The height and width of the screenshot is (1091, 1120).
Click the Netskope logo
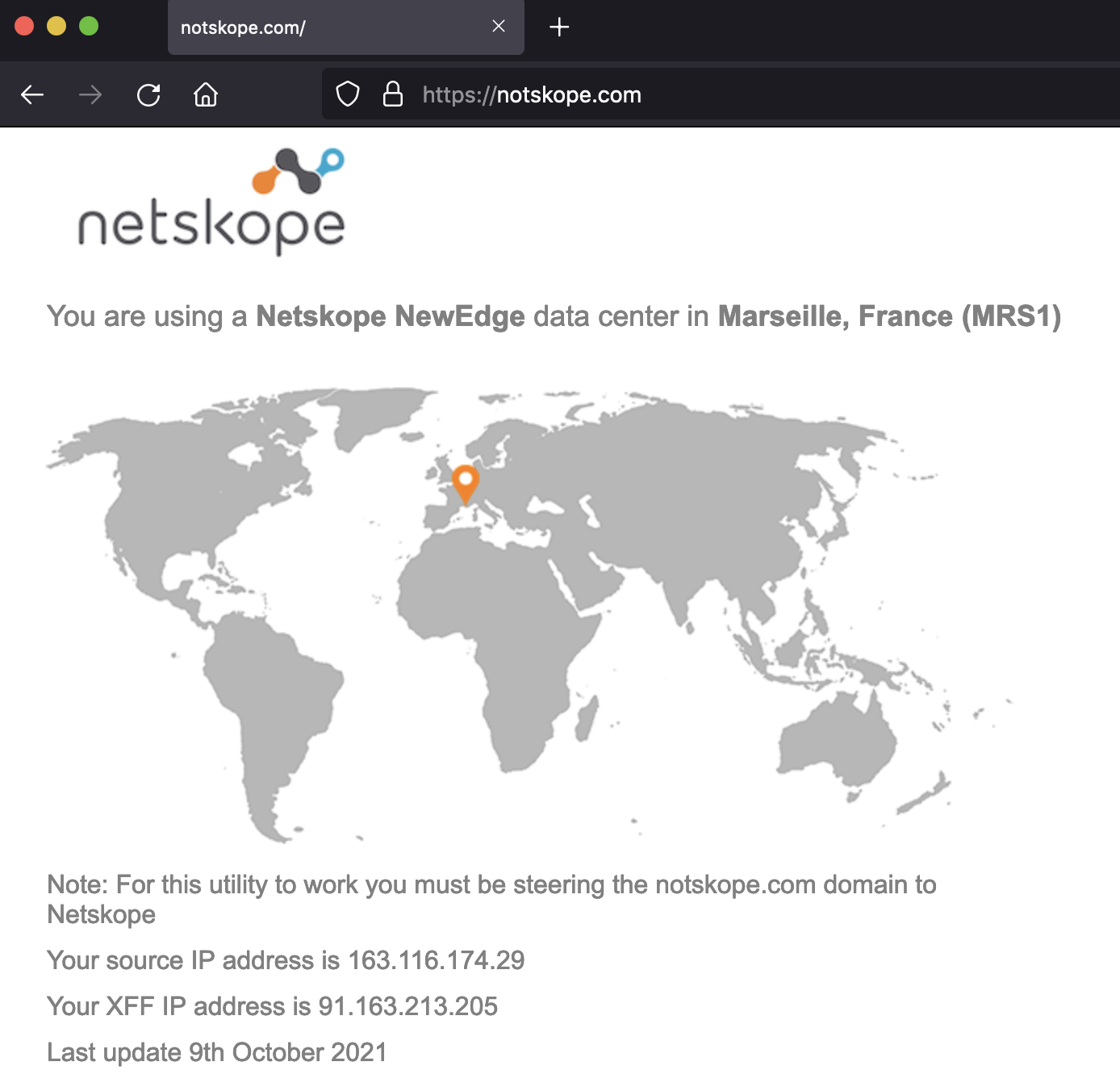click(212, 202)
